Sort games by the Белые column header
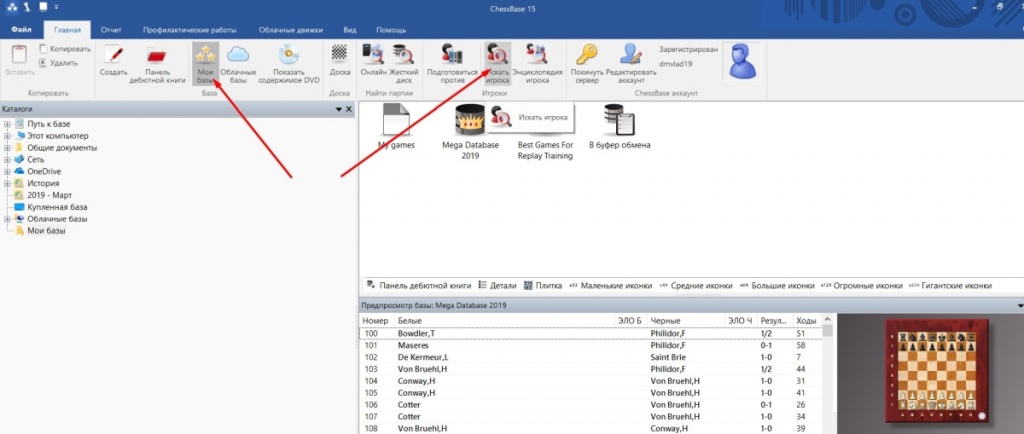The image size is (1024, 434). [x=504, y=321]
